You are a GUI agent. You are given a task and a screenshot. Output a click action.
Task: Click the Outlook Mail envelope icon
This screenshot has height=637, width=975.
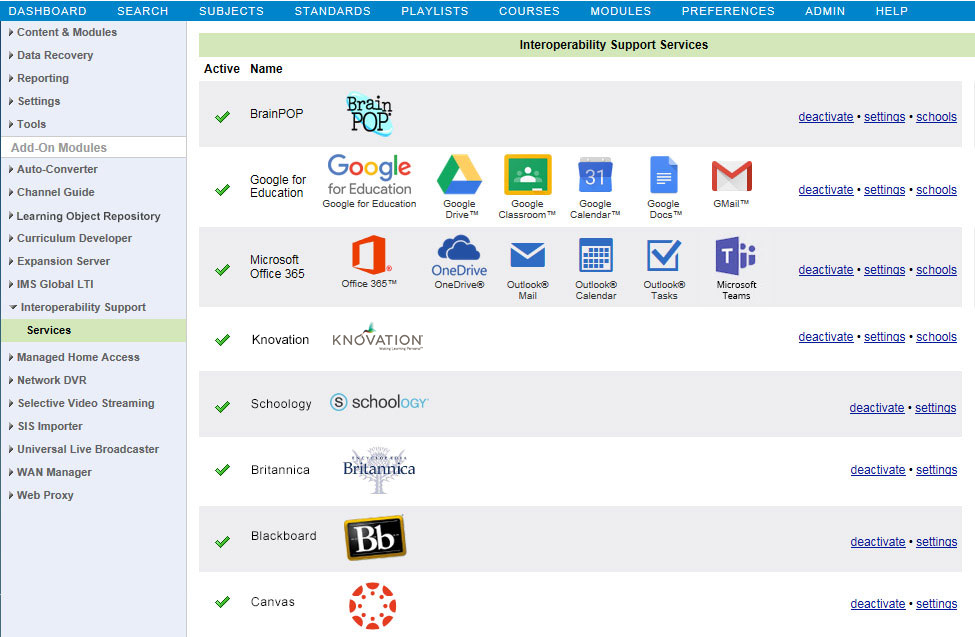(527, 256)
